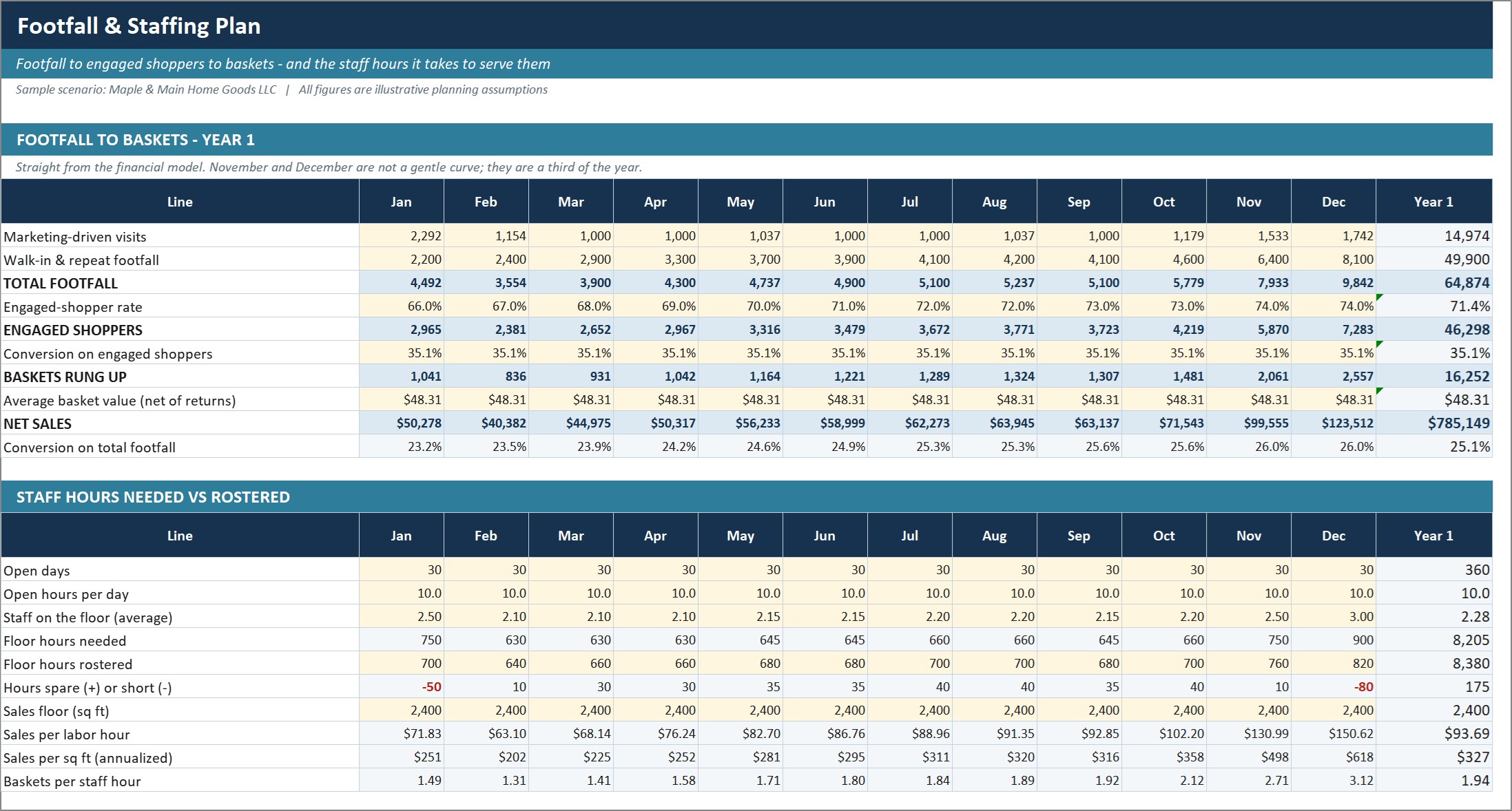This screenshot has height=811, width=1512.
Task: Select the 'TOTAL FOOTFALL' row label
Action: 61,284
